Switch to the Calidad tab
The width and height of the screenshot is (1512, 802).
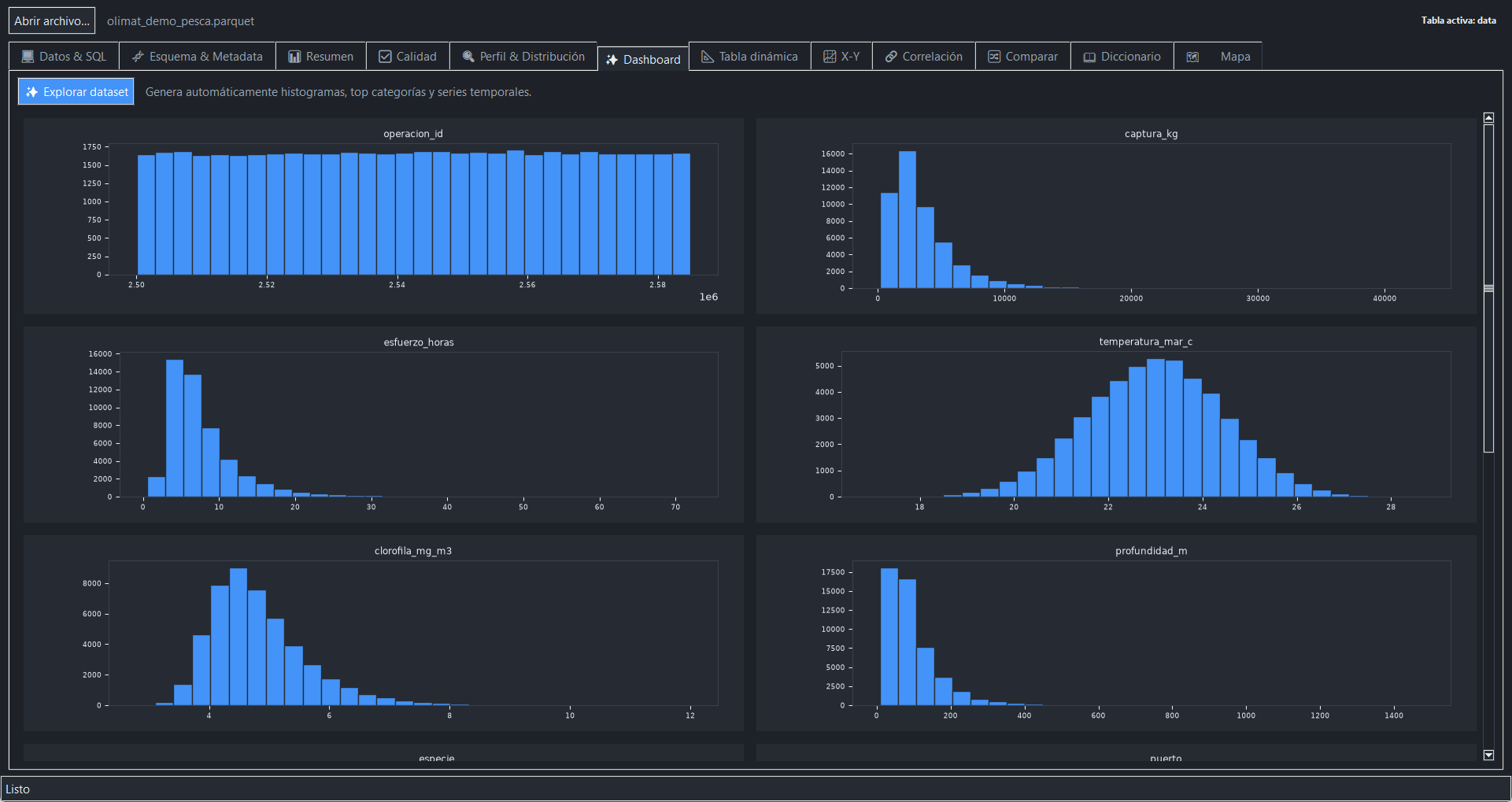pyautogui.click(x=408, y=57)
